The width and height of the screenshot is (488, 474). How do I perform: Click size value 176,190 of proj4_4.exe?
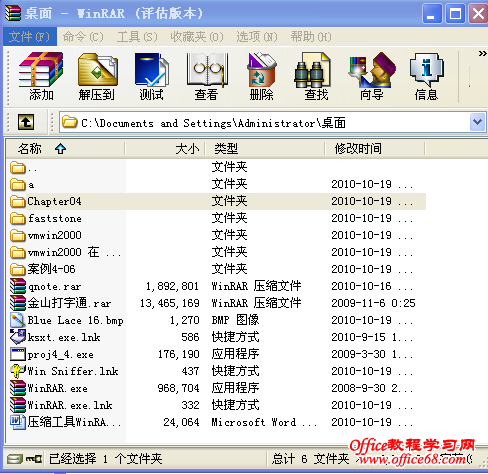coord(179,354)
